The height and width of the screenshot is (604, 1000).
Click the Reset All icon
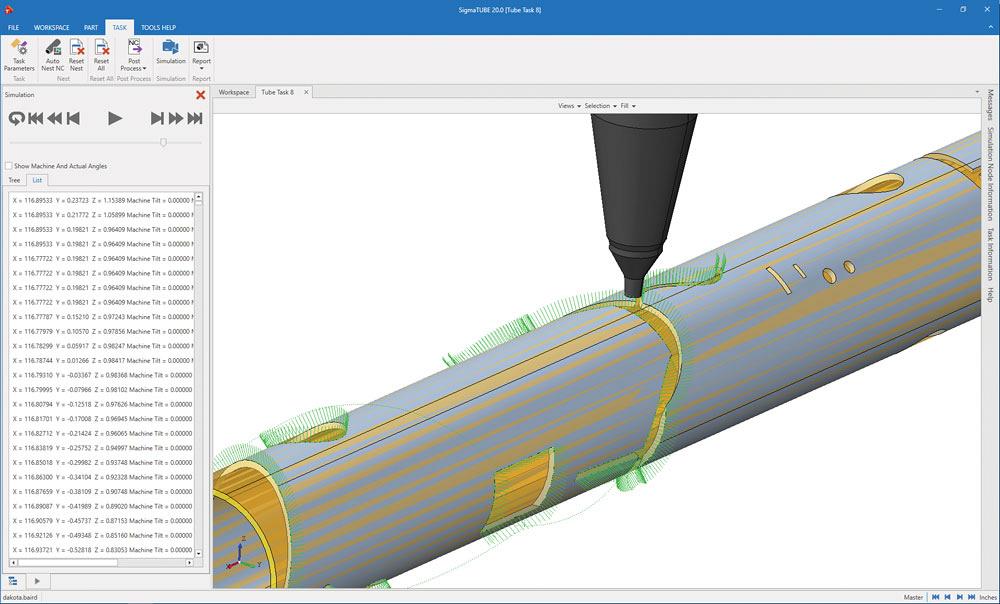tap(101, 54)
